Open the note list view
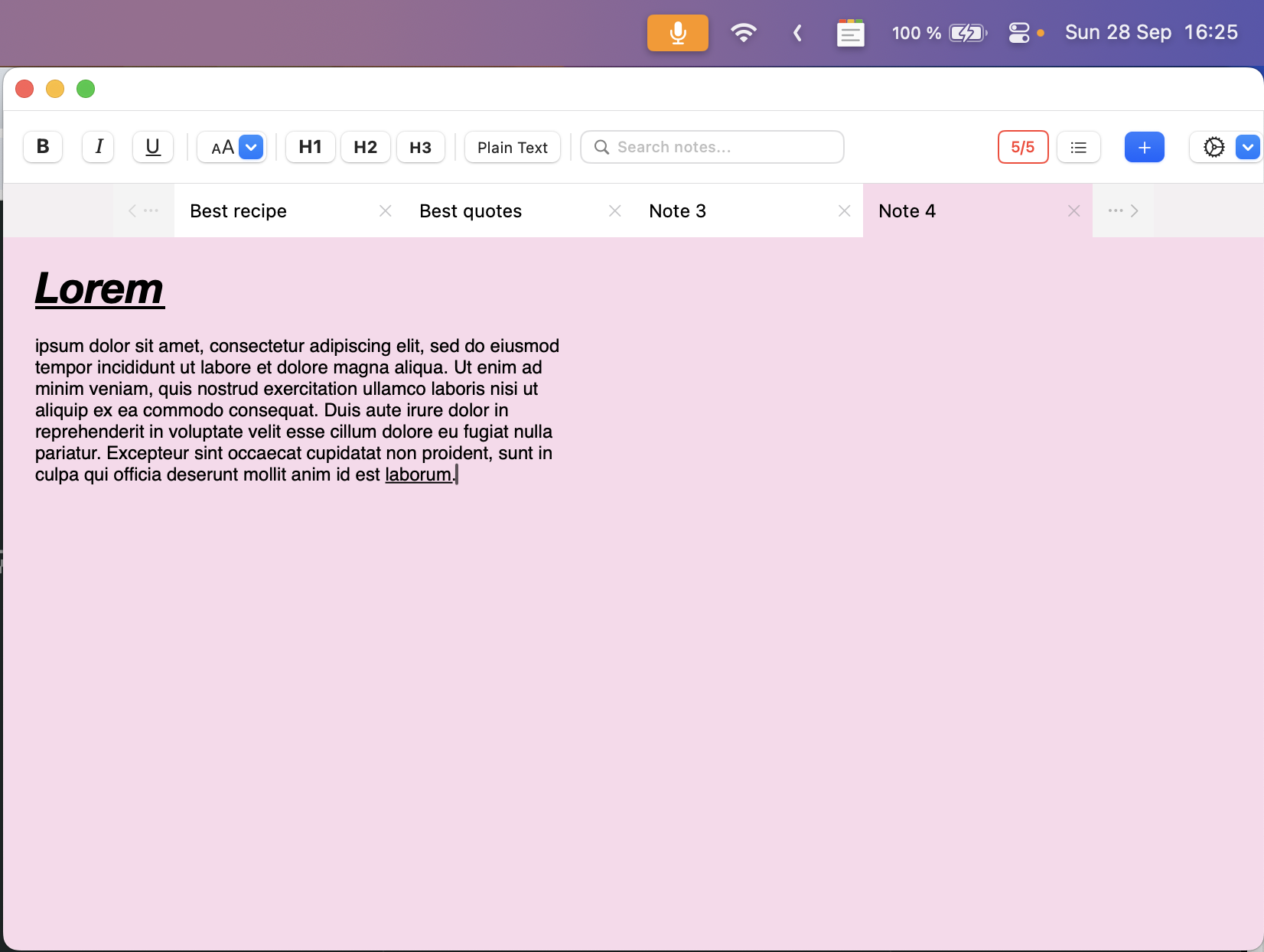This screenshot has width=1264, height=952. pyautogui.click(x=1078, y=147)
